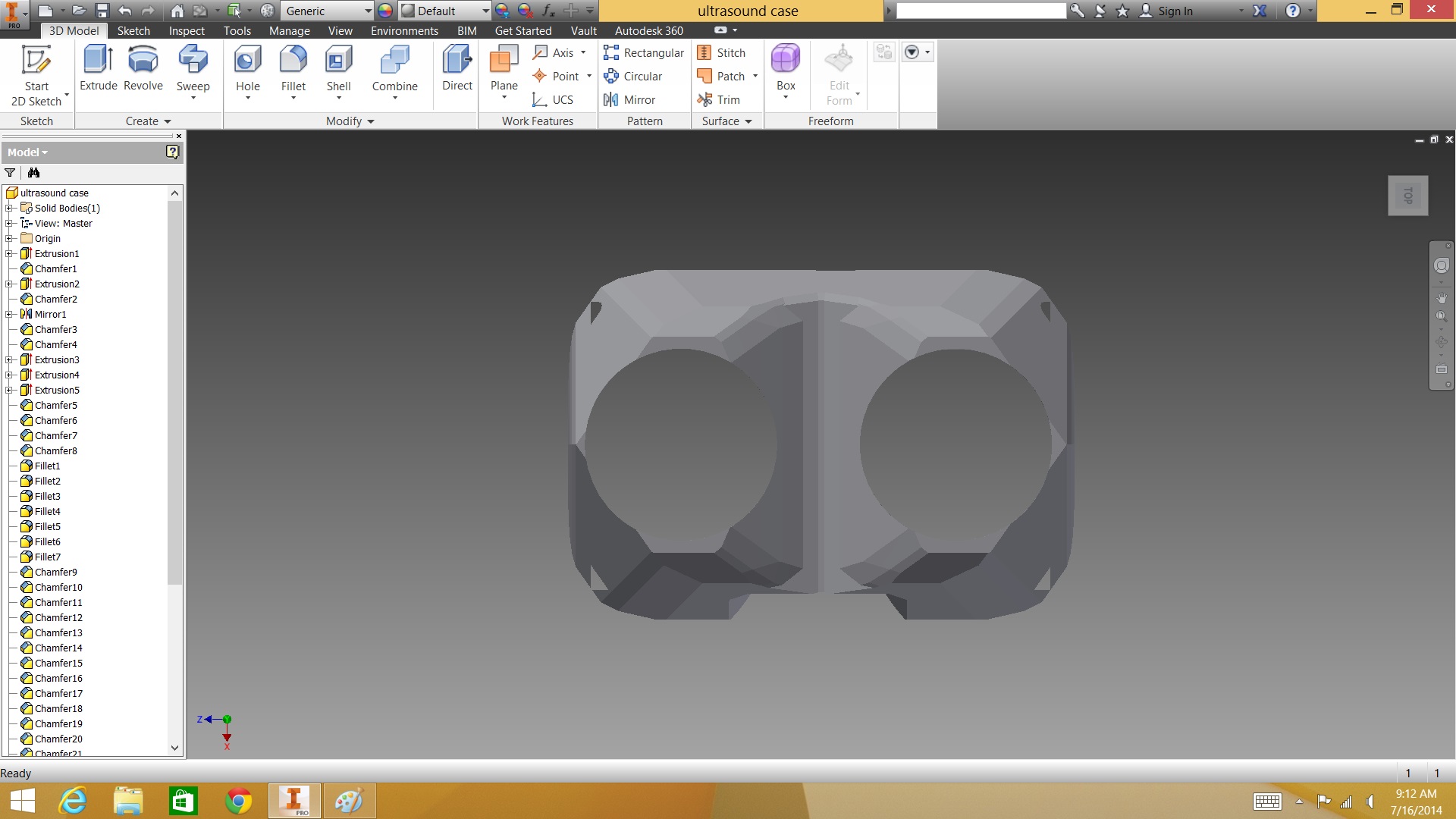Click the Save icon in quick access toolbar
Image resolution: width=1456 pixels, height=819 pixels.
(102, 11)
